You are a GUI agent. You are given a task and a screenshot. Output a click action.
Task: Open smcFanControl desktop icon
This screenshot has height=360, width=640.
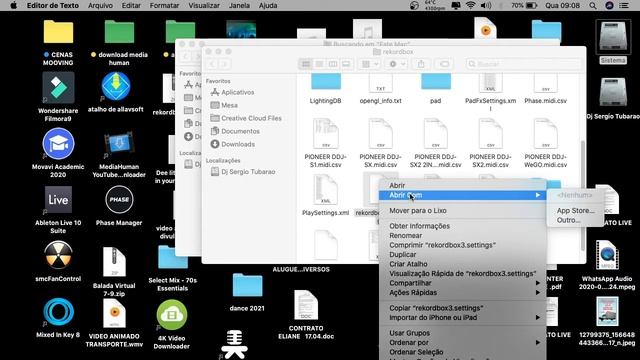pyautogui.click(x=58, y=255)
